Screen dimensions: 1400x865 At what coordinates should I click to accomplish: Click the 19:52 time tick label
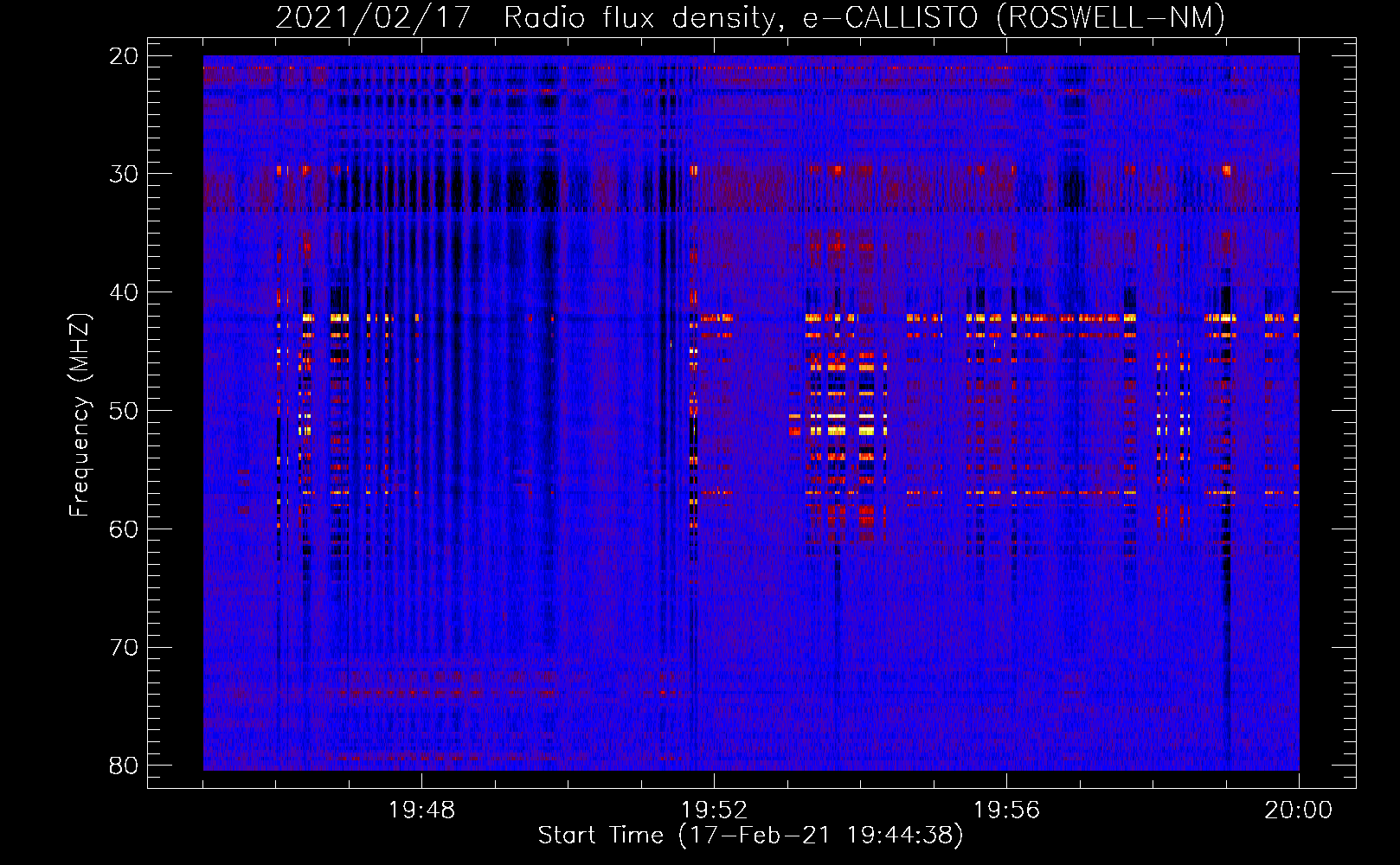[x=714, y=811]
